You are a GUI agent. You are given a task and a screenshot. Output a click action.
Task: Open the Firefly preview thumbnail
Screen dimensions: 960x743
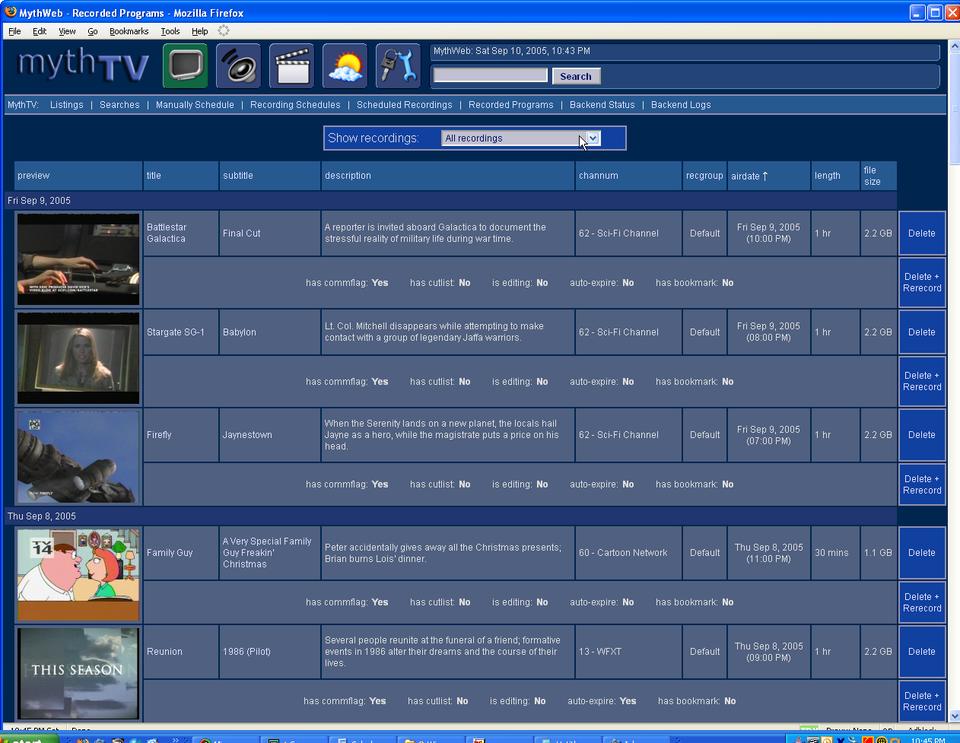[78, 456]
